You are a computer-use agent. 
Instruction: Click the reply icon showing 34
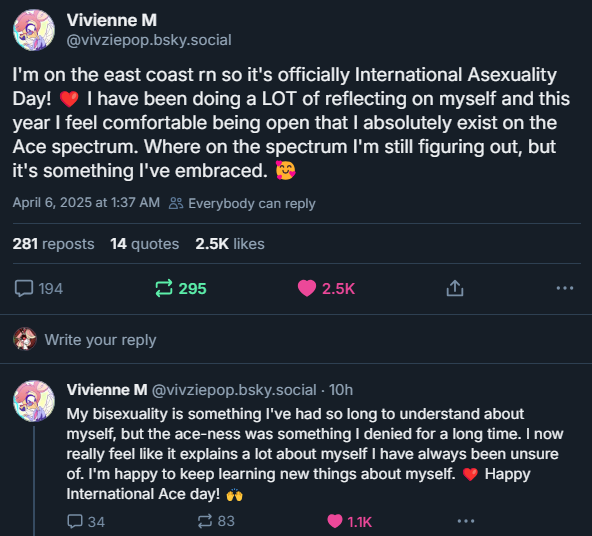tap(86, 522)
